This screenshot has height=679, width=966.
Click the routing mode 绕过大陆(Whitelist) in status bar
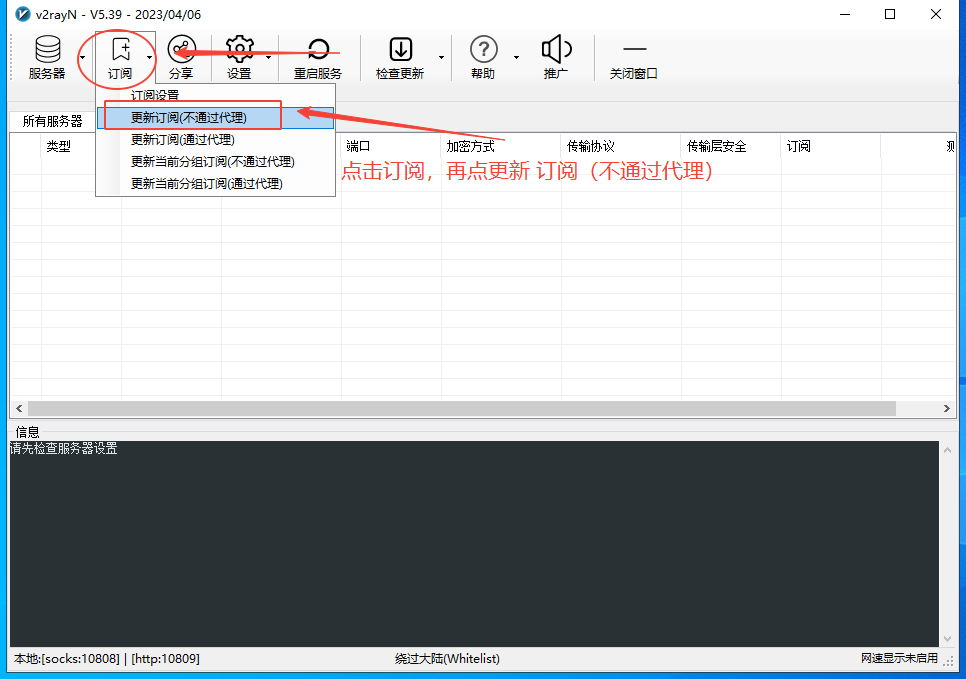tap(447, 659)
